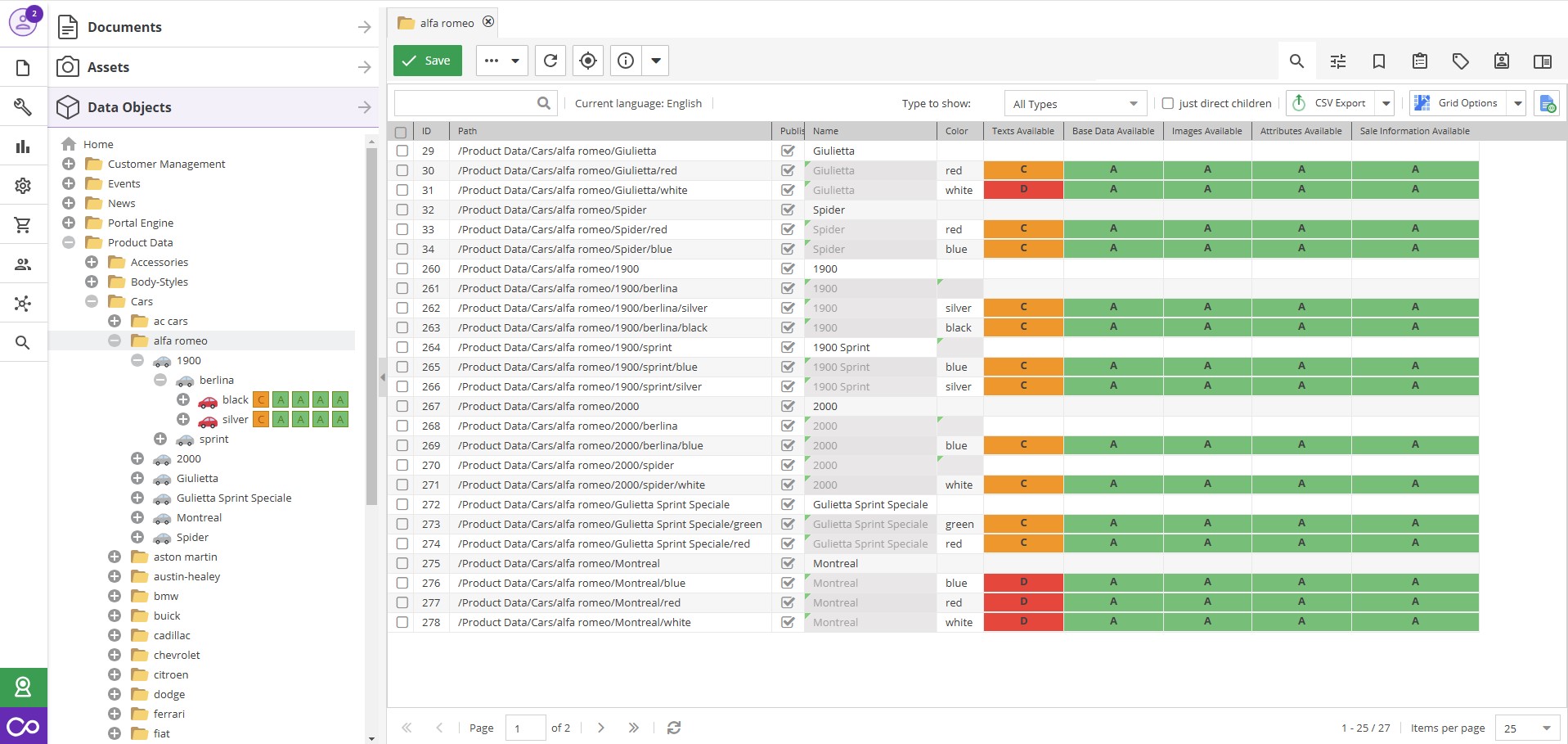Open the CSV Export dropdown arrow
The height and width of the screenshot is (744, 1568).
pyautogui.click(x=1386, y=103)
